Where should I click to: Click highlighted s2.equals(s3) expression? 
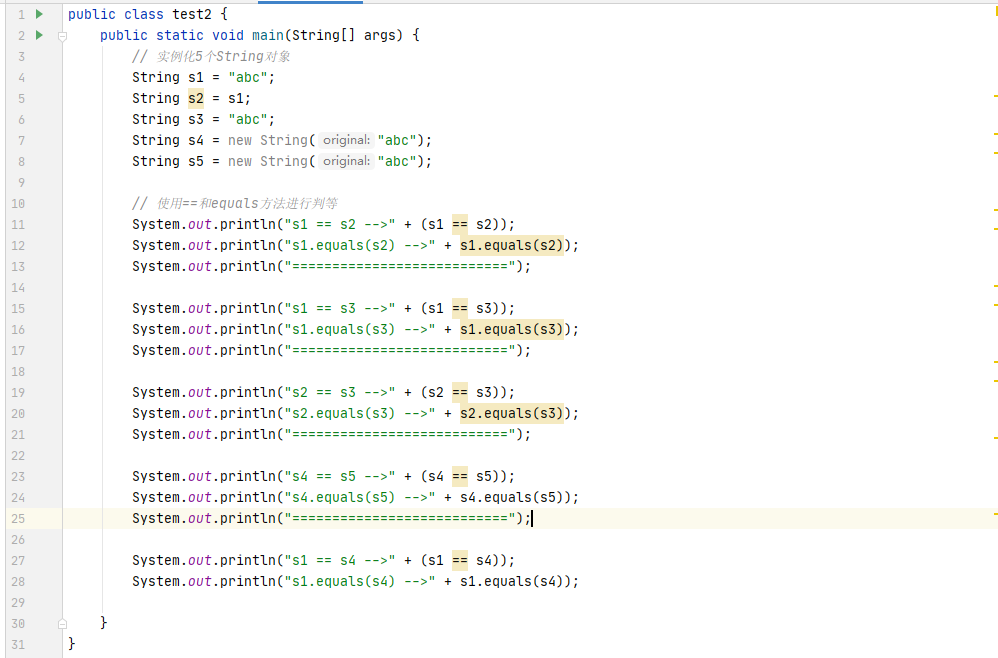point(512,413)
